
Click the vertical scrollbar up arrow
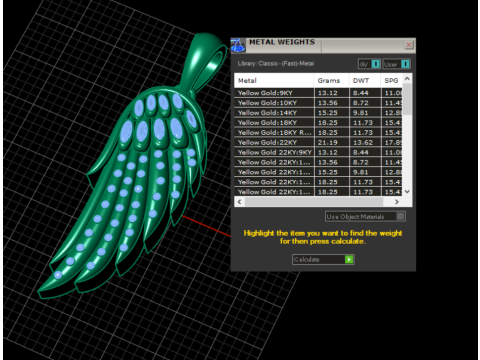click(407, 79)
